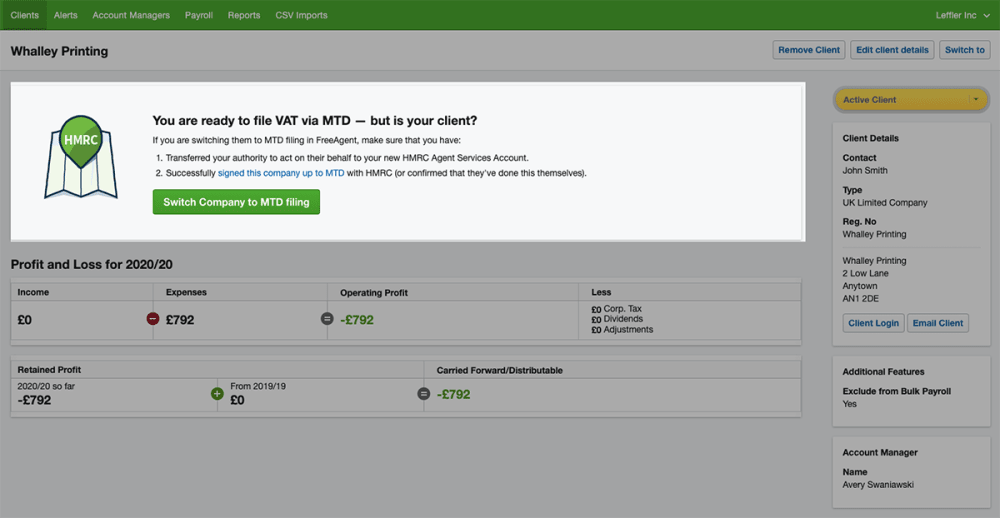Go to the Alerts tab
The image size is (1000, 518).
[x=66, y=15]
